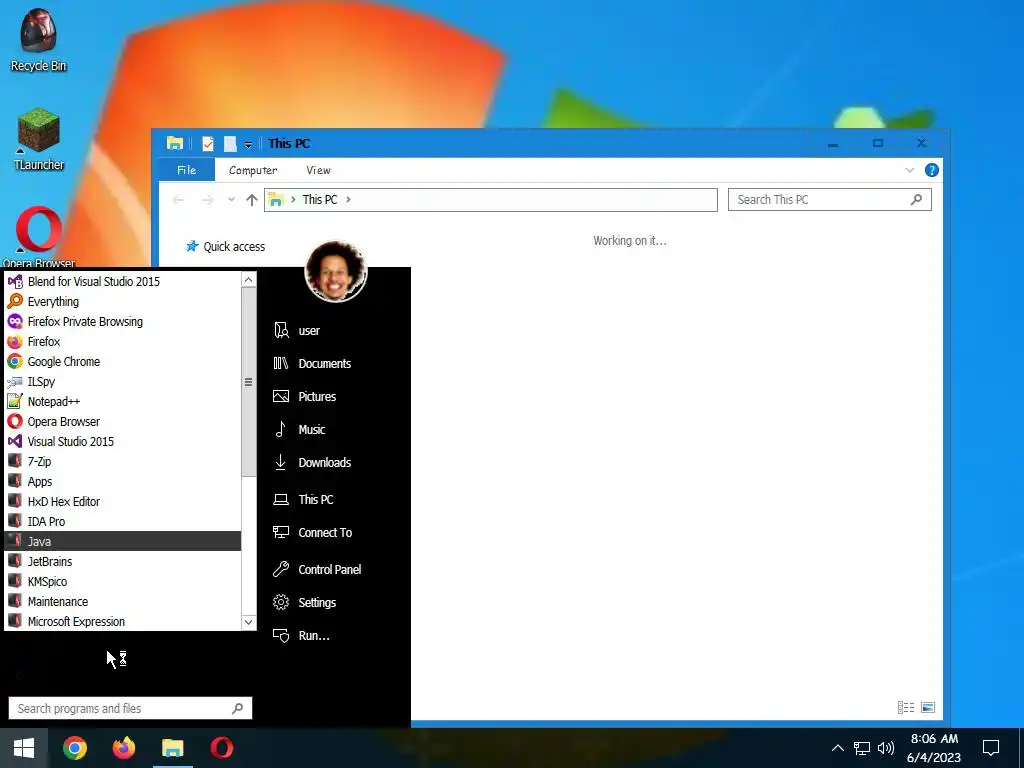Launch Opera Browser from programs list

point(123,422)
